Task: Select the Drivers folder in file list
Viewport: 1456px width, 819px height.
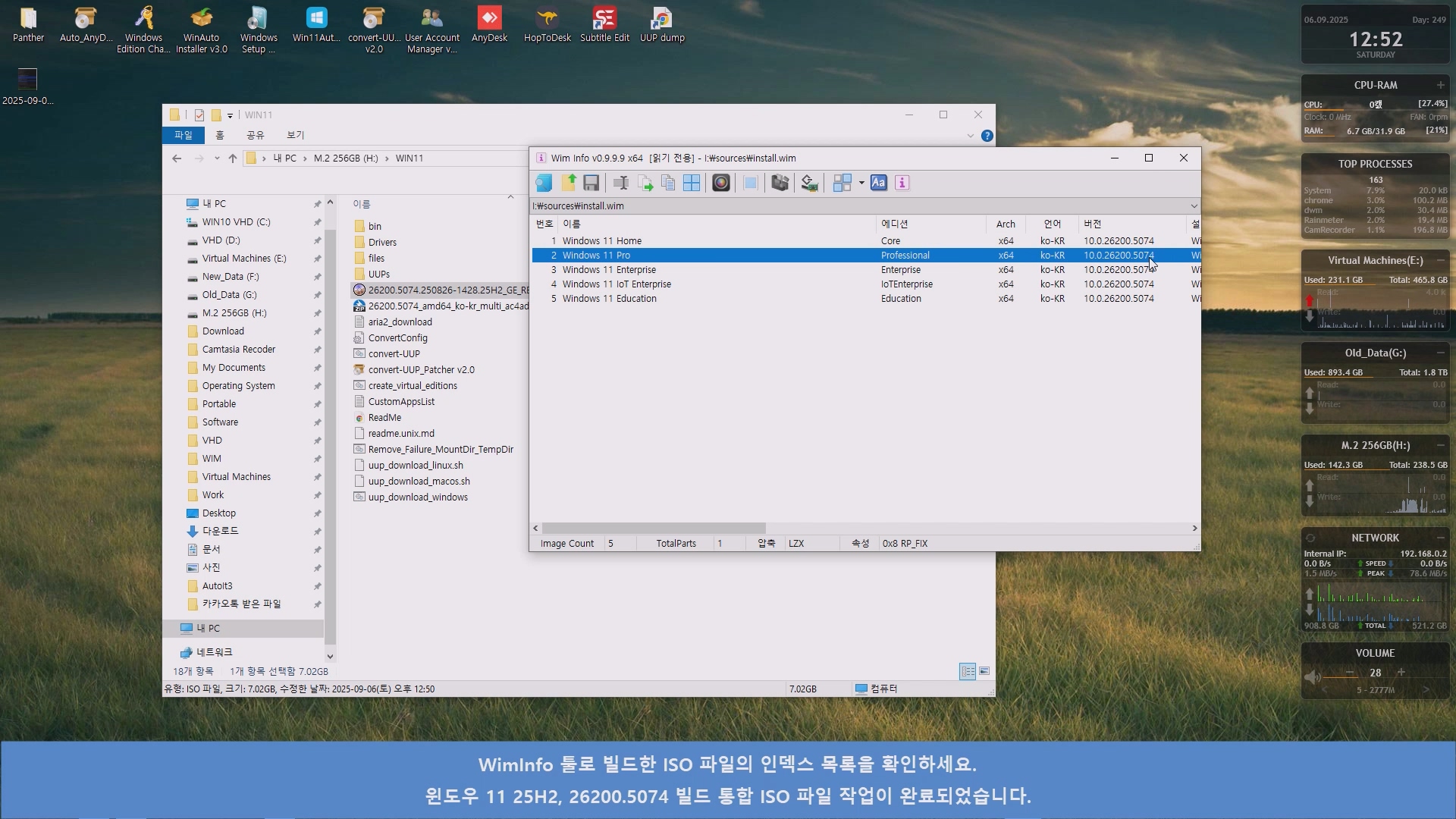Action: (382, 243)
